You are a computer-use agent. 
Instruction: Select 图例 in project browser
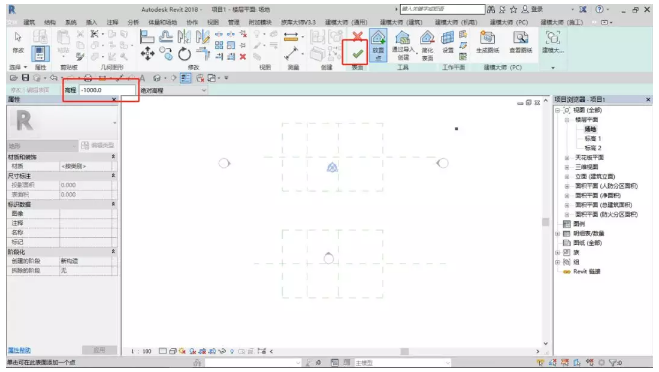tap(579, 224)
